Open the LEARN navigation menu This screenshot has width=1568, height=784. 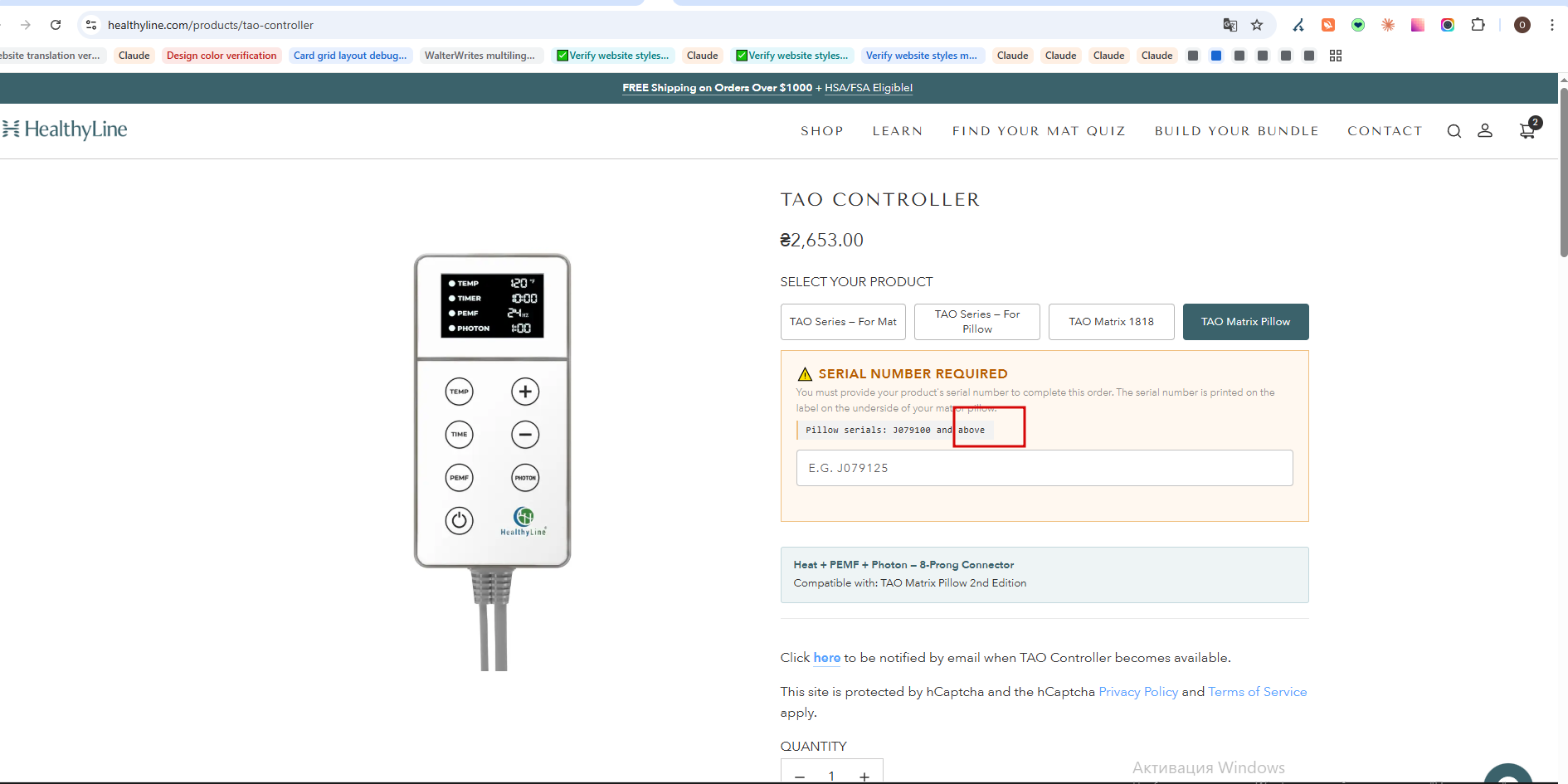898,131
